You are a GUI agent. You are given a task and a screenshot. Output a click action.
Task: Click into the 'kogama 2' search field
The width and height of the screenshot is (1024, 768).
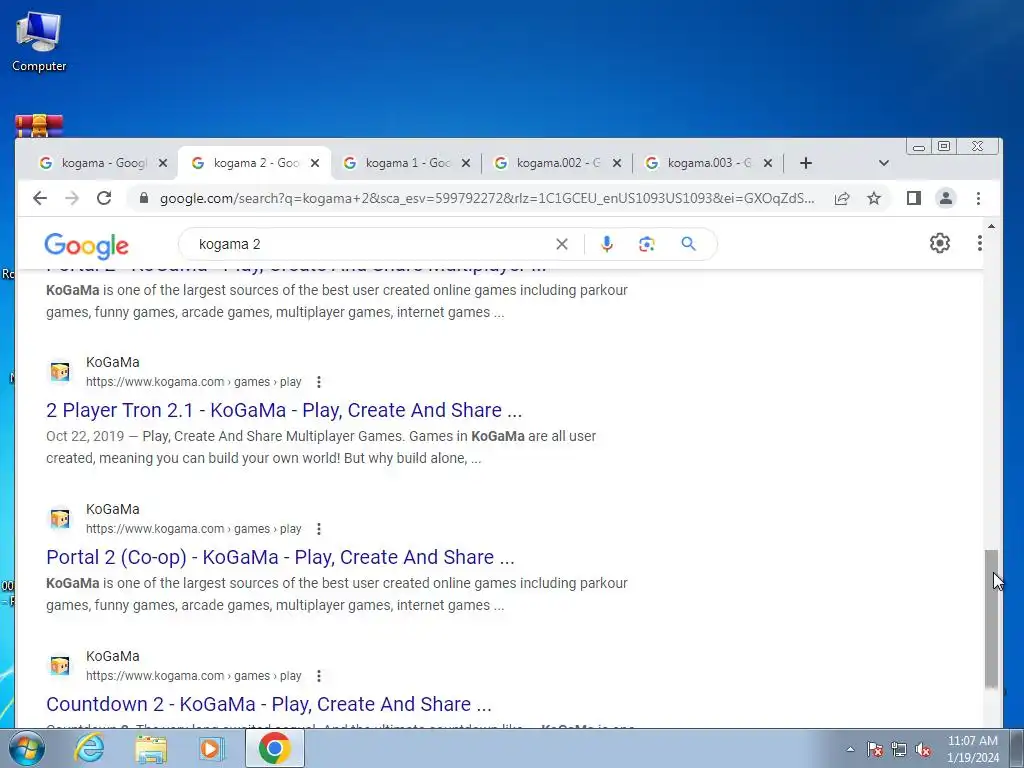(372, 244)
